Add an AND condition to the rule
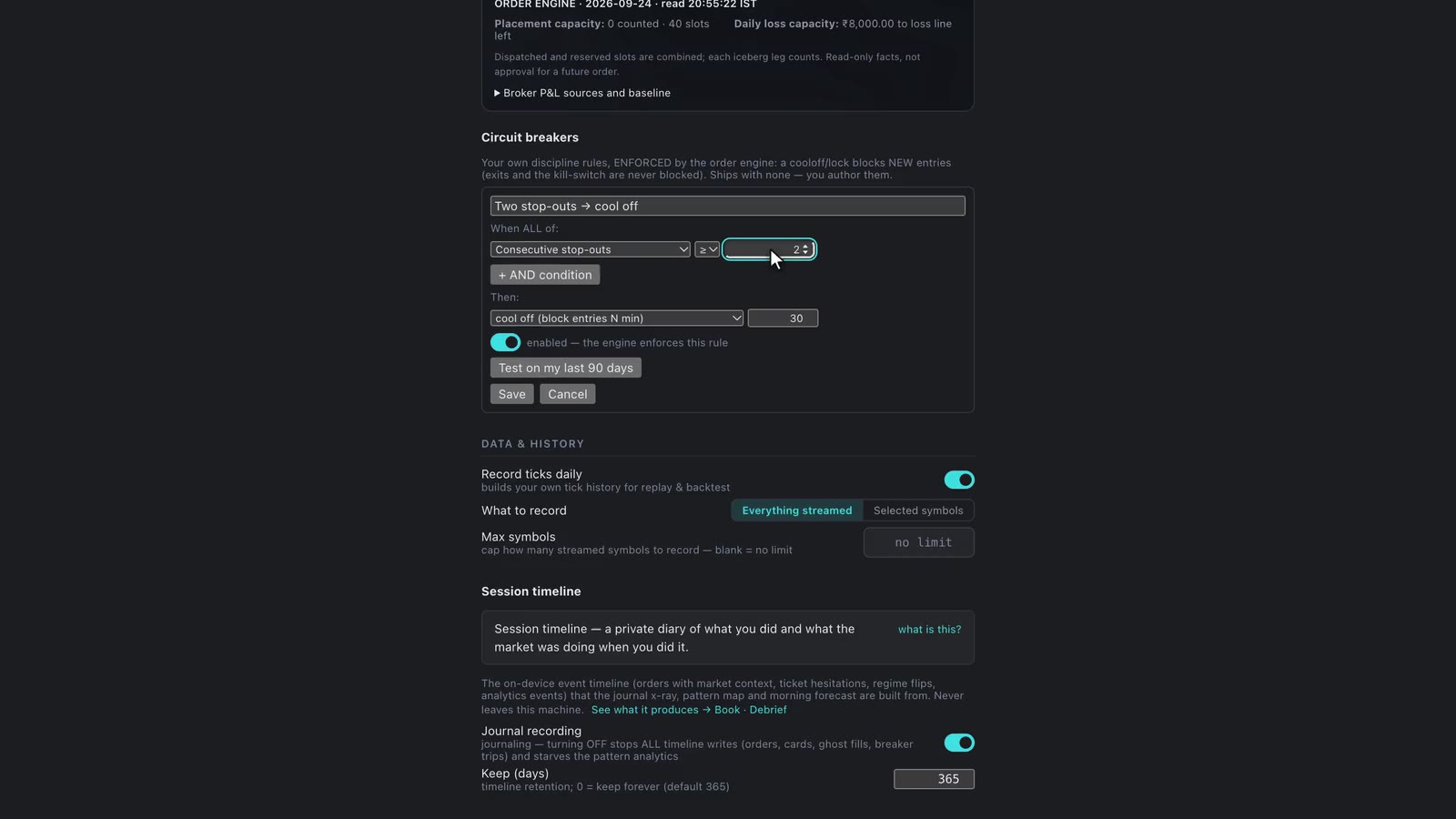The image size is (1456, 819). [545, 275]
